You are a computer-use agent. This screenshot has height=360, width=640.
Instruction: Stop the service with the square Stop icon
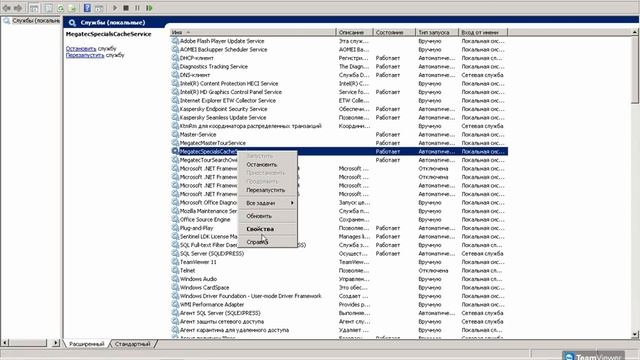coord(126,8)
